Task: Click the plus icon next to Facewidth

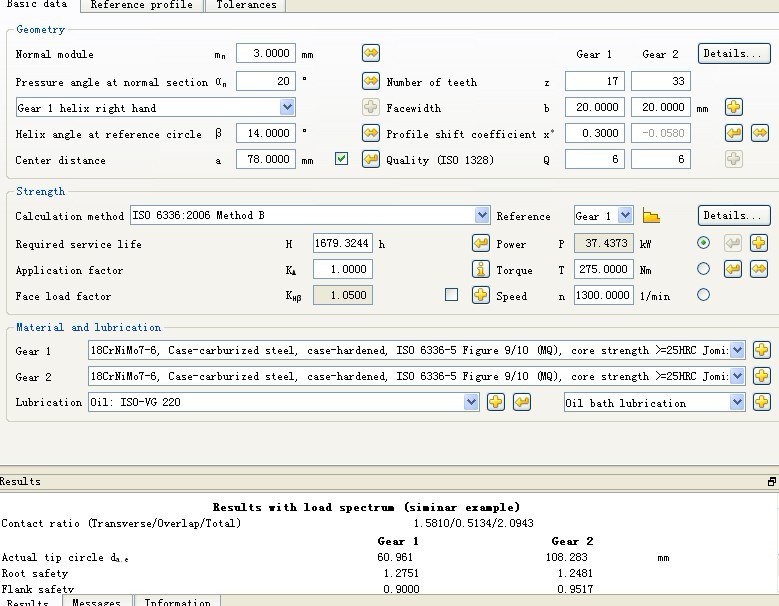Action: coord(734,107)
